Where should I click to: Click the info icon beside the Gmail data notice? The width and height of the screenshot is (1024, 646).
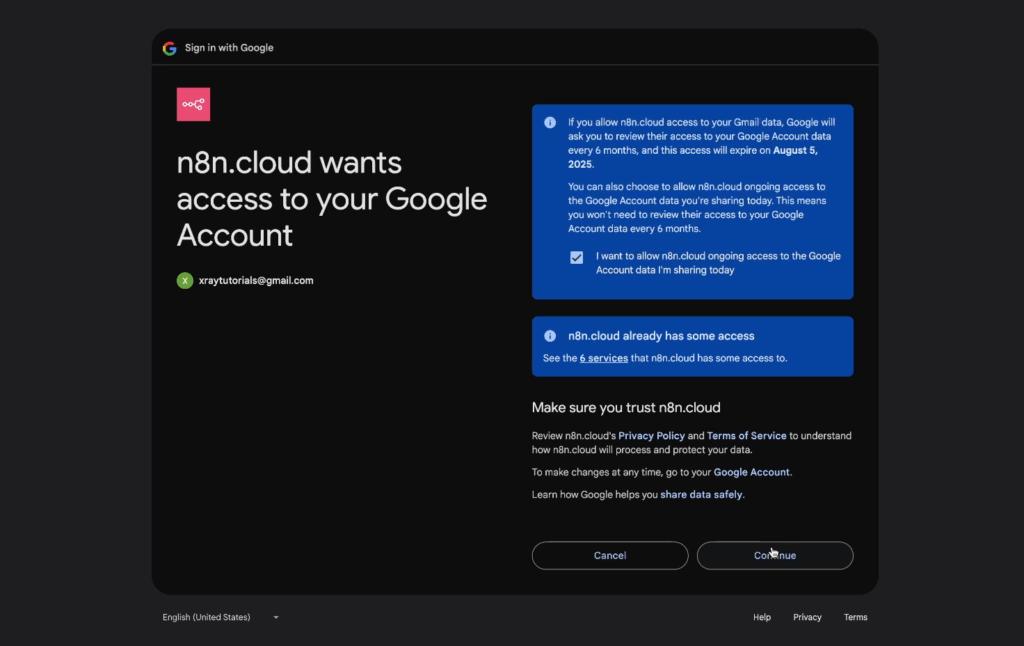(550, 123)
